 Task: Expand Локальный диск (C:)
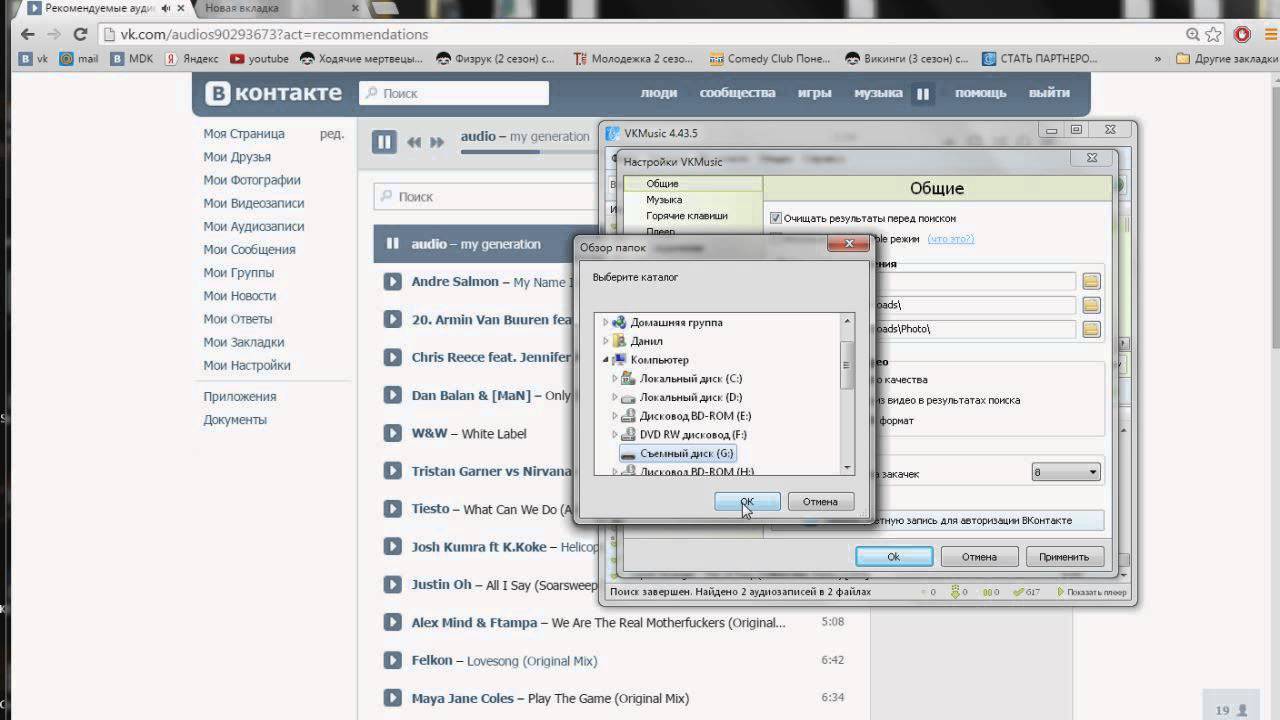pos(615,379)
